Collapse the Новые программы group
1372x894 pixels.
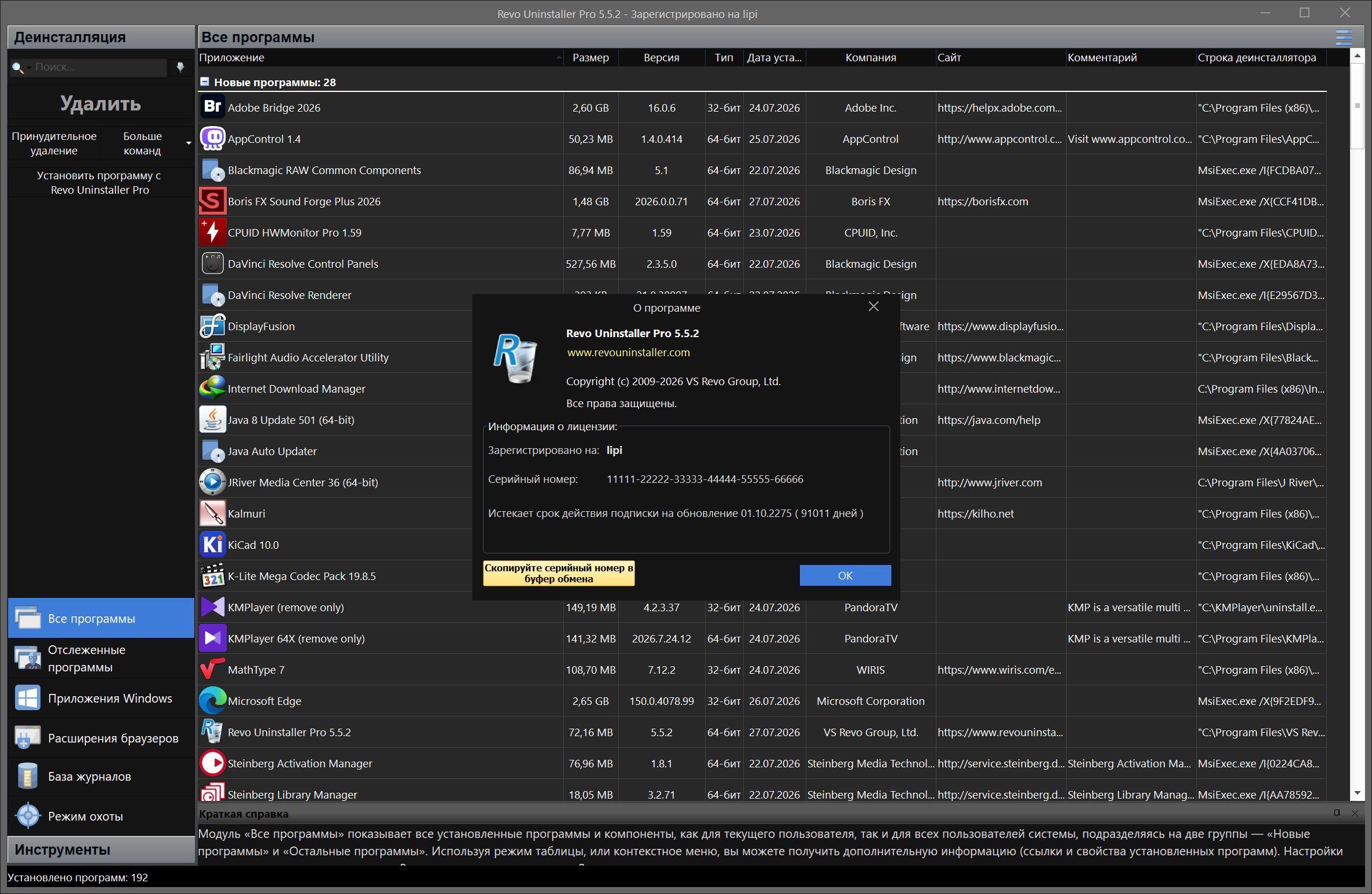coord(204,82)
